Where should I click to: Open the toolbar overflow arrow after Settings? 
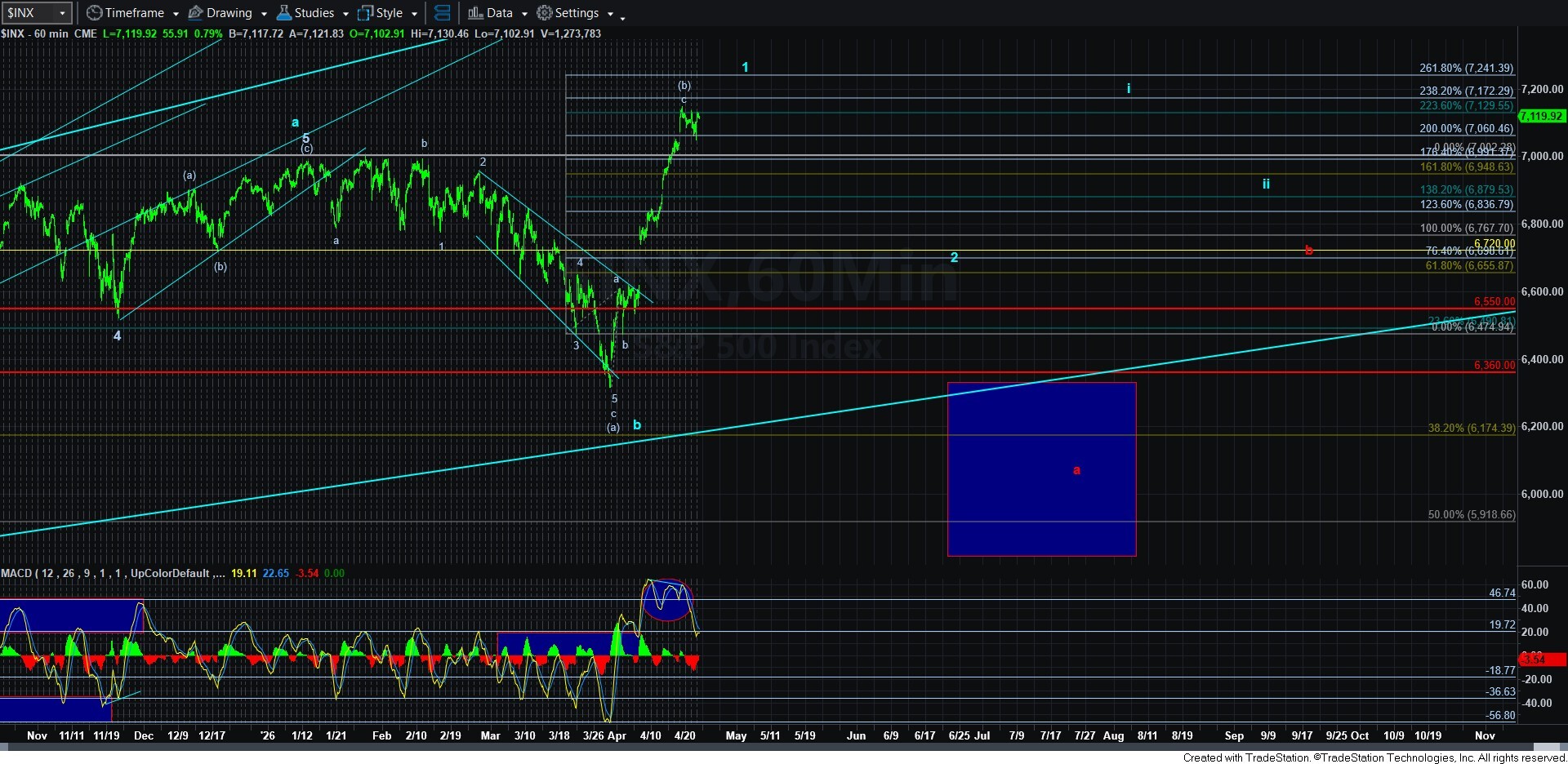pos(622,16)
